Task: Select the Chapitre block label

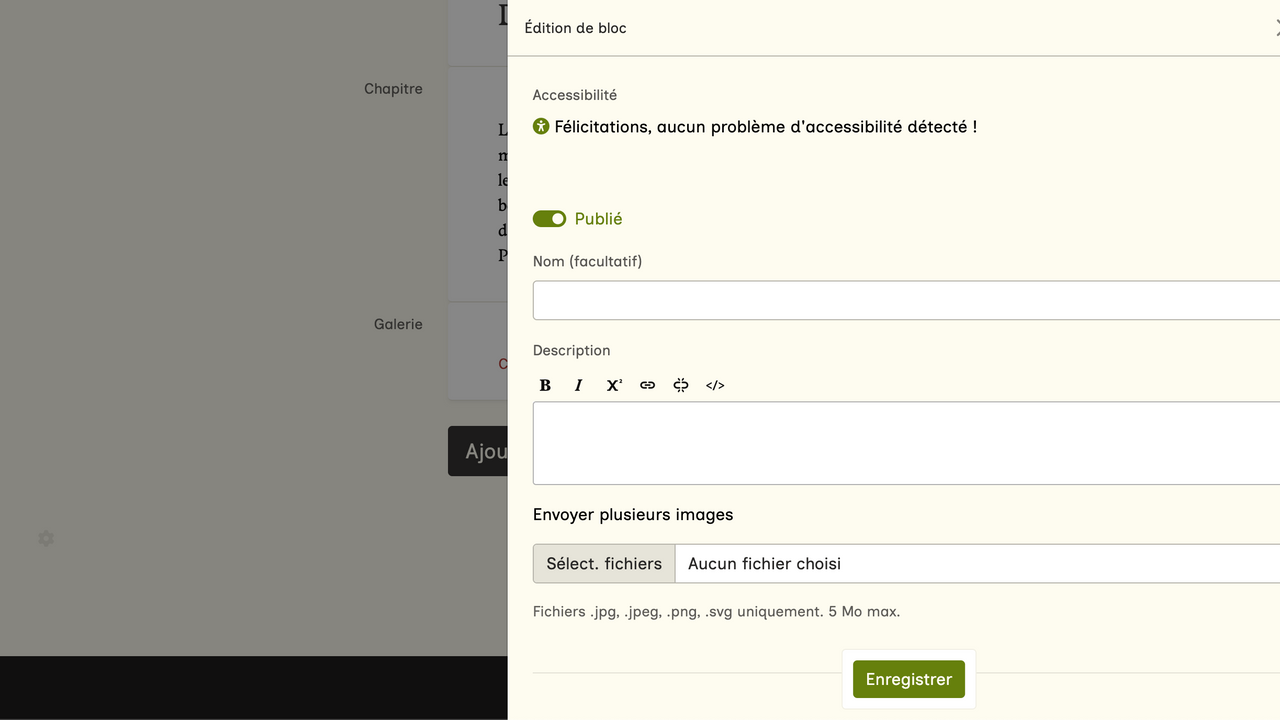Action: [x=393, y=89]
